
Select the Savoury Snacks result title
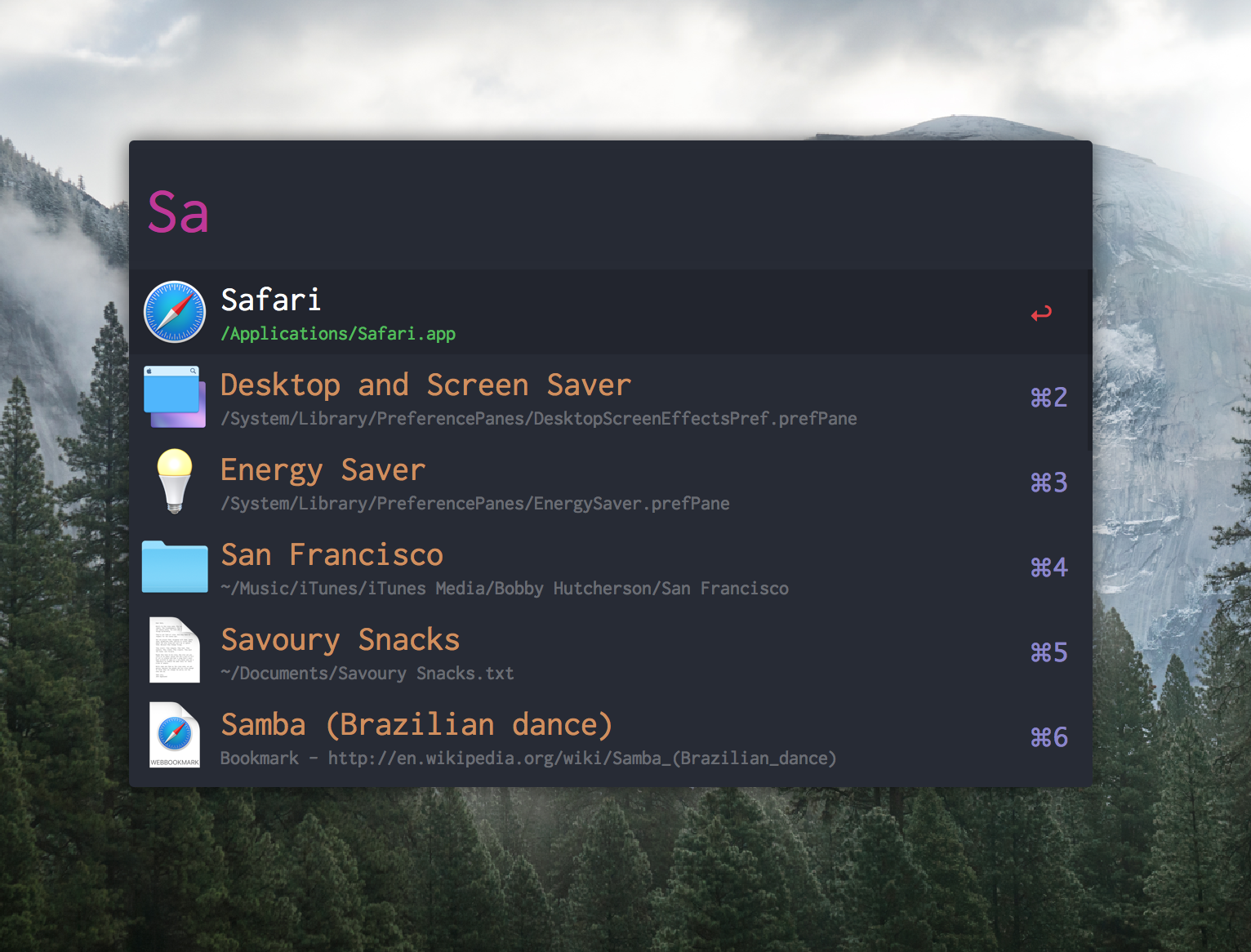(341, 640)
